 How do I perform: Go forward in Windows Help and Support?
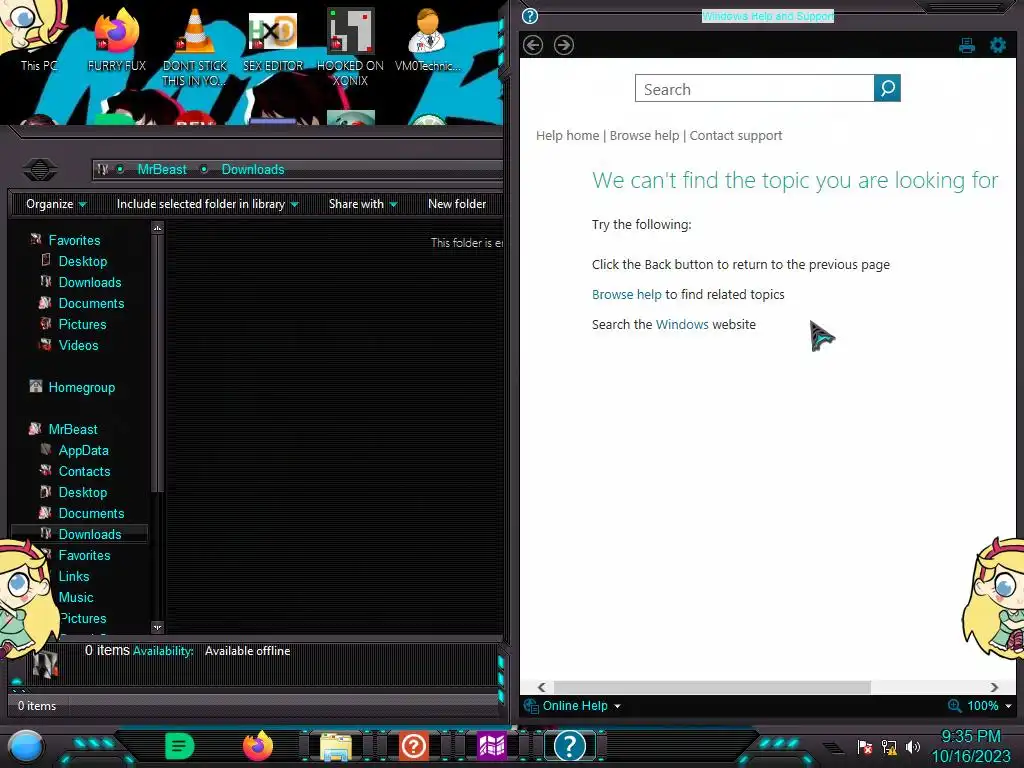point(564,45)
